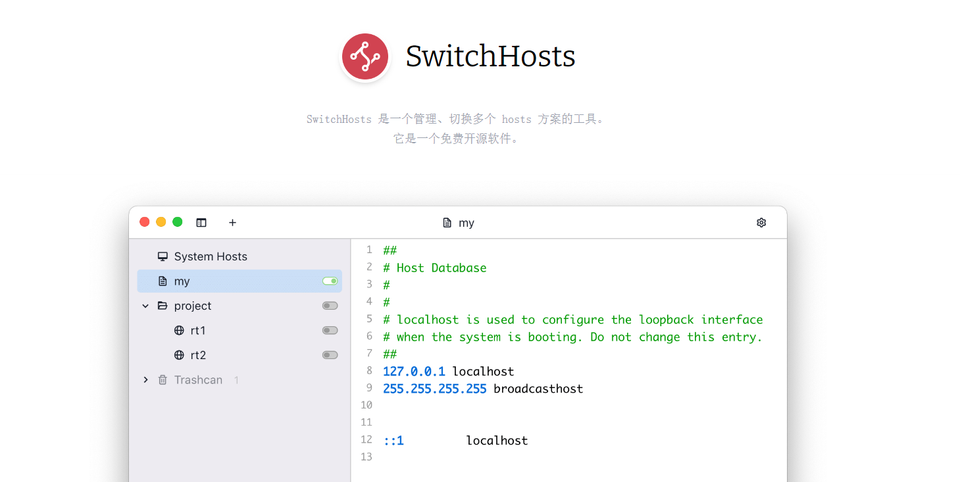
Task: Collapse the project folder chevron
Action: click(146, 306)
